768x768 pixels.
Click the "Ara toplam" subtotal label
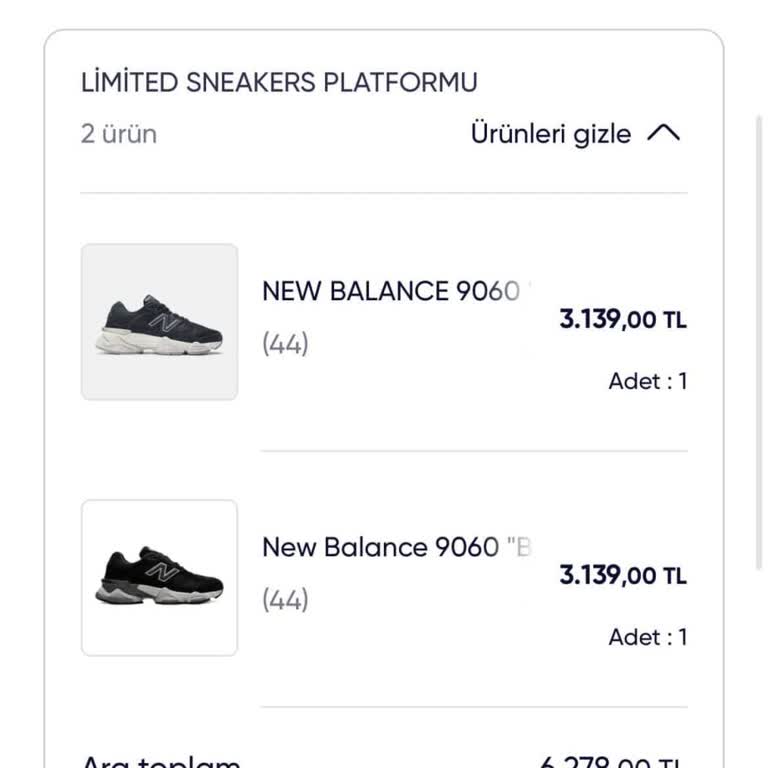tap(160, 762)
